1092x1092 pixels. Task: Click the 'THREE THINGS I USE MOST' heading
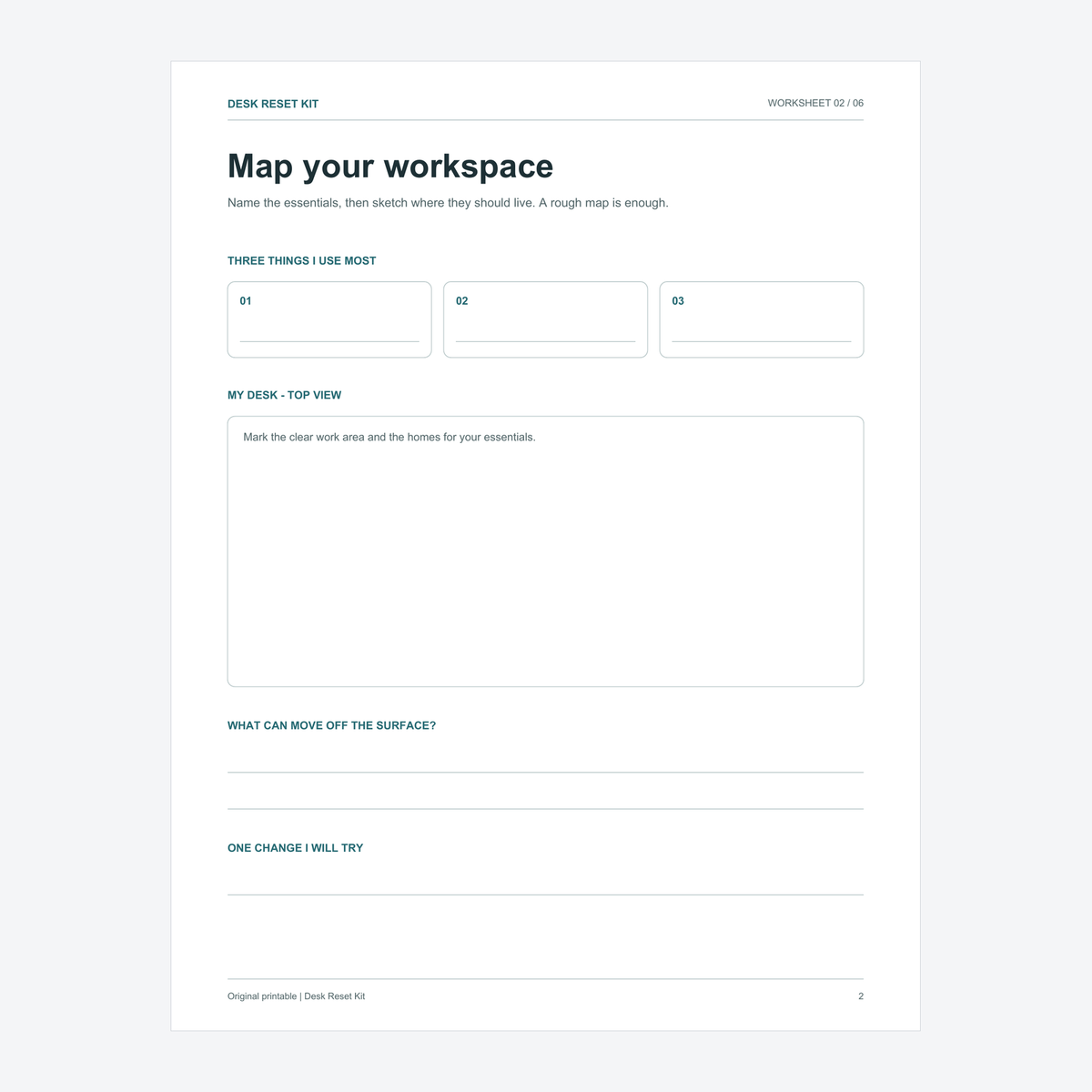coord(301,260)
